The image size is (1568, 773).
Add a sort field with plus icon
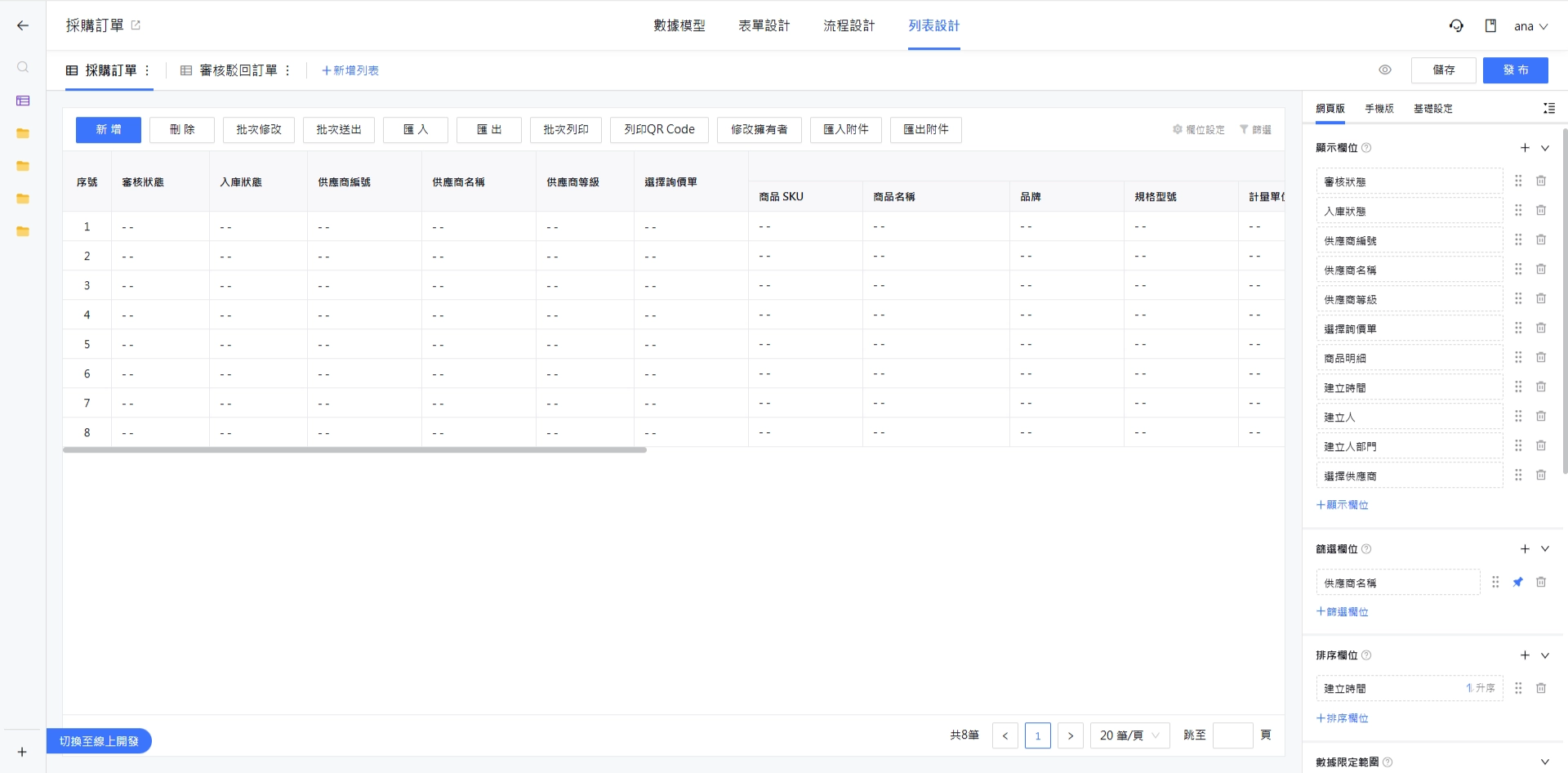pos(1525,655)
